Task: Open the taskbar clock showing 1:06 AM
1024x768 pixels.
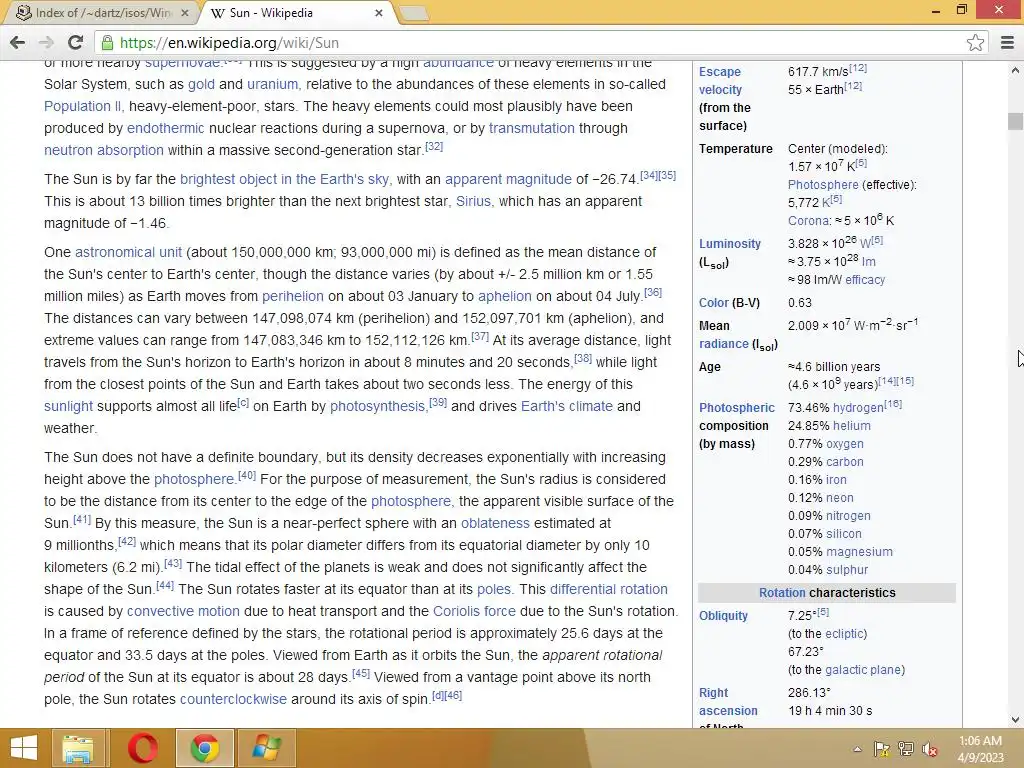Action: [980, 749]
